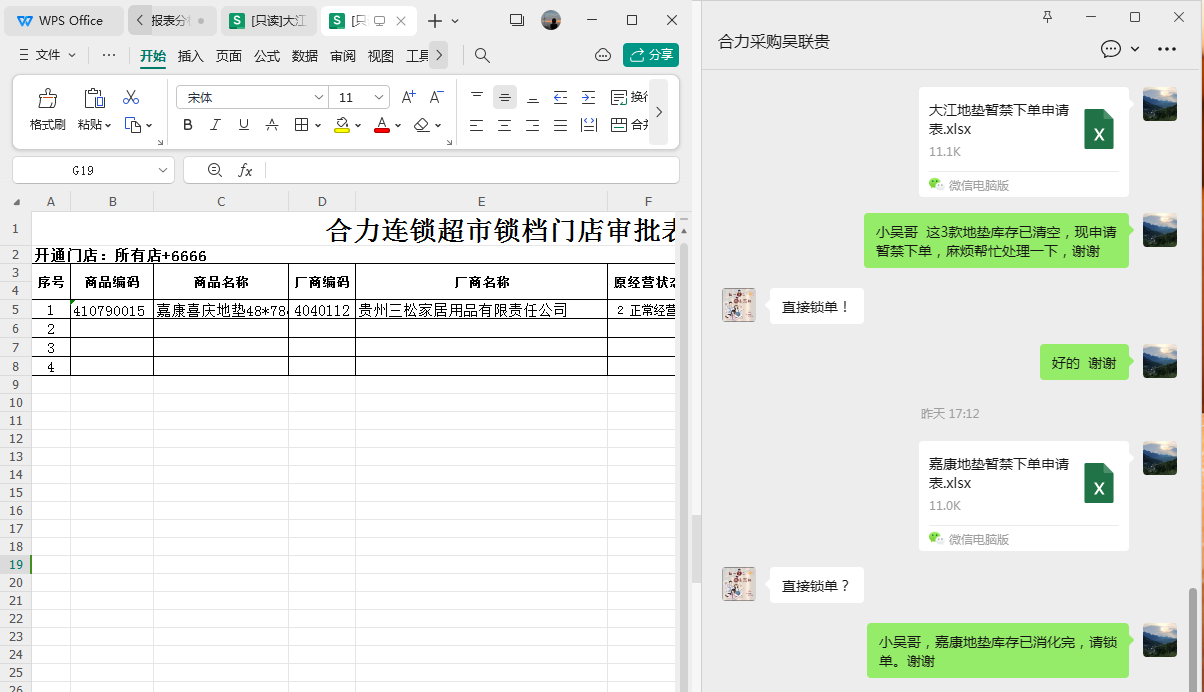Open the WeChat chat bubble icon
Viewport: 1204px width, 692px height.
pyautogui.click(x=1110, y=48)
